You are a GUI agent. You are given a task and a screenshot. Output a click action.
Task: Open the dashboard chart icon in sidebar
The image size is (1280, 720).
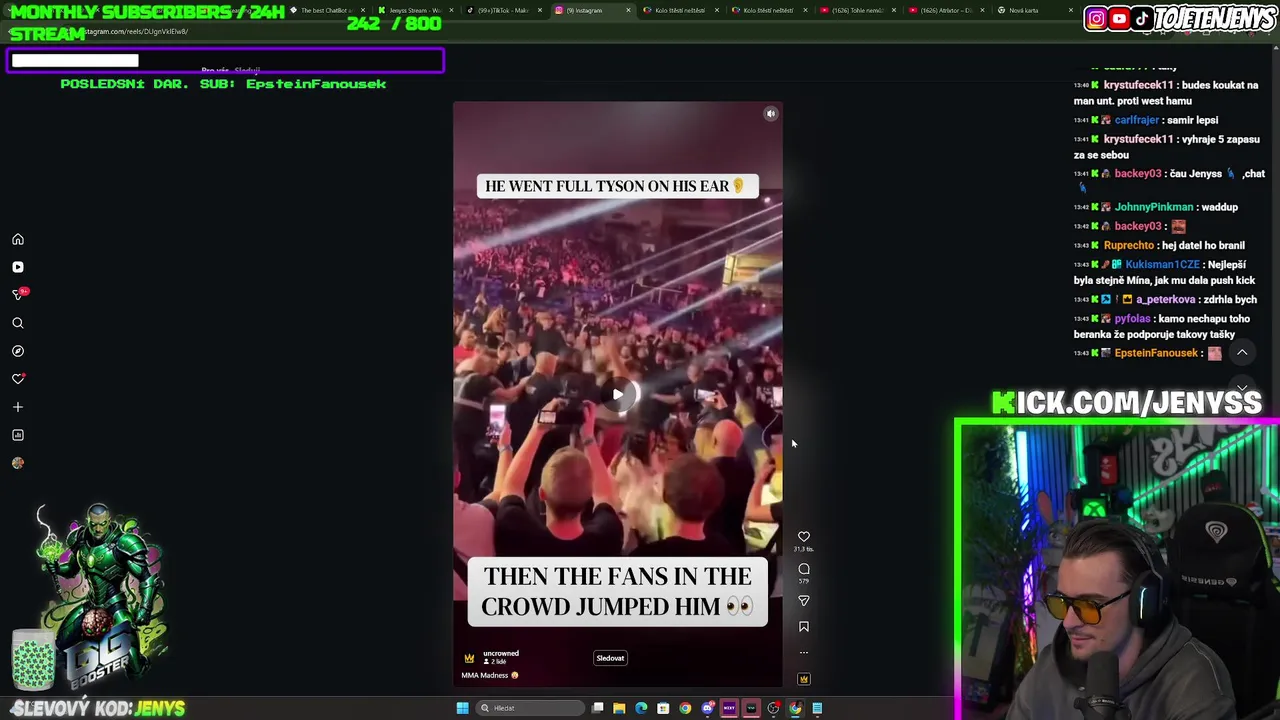[x=18, y=435]
